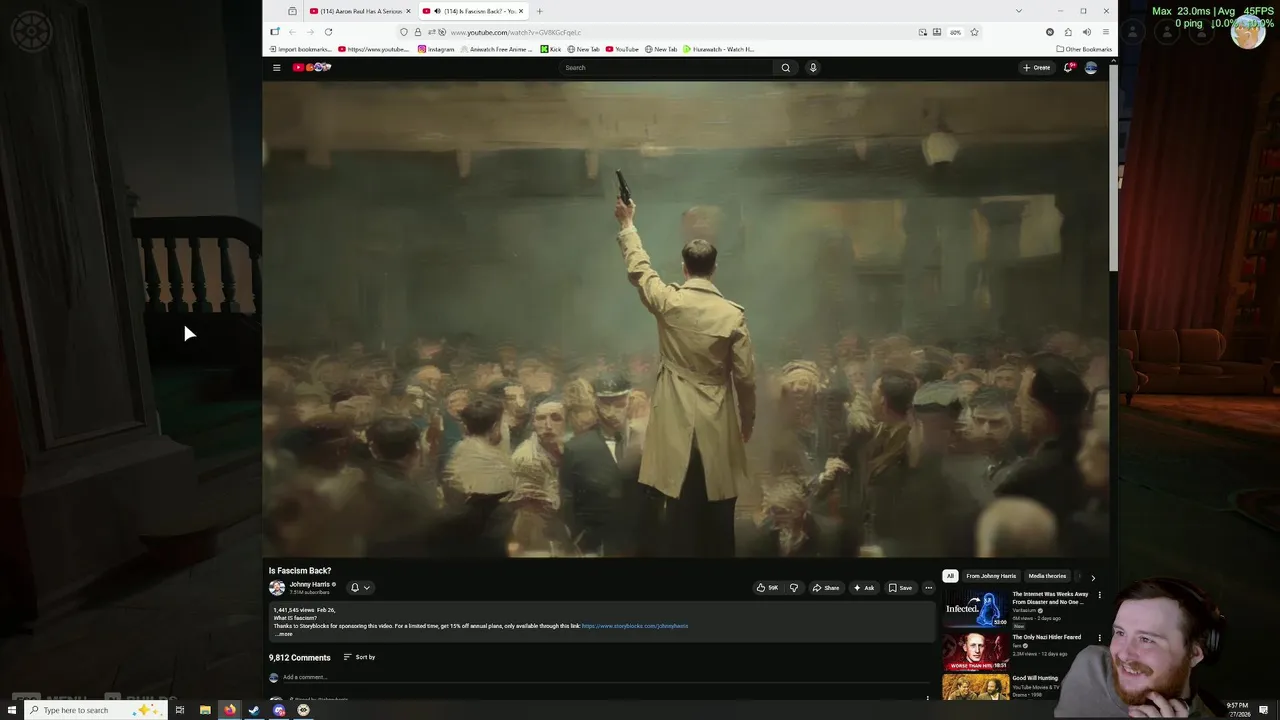Reset the 60% zoom level indicator
This screenshot has height=720, width=1280.
point(955,32)
